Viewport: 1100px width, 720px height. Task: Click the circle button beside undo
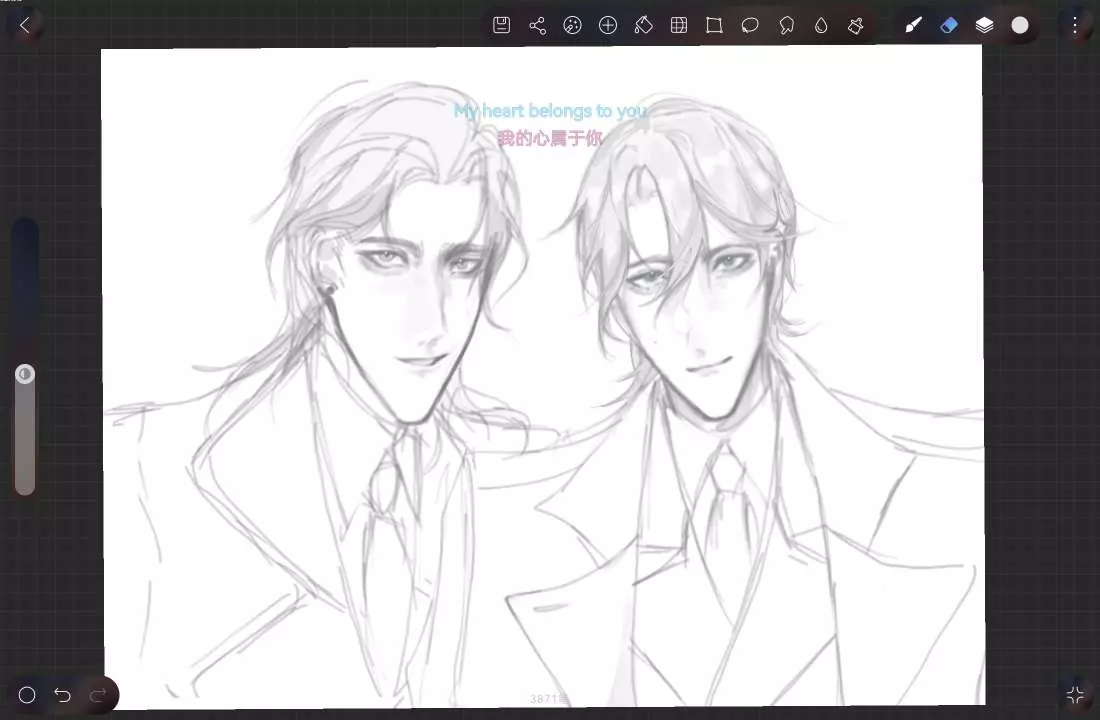27,695
